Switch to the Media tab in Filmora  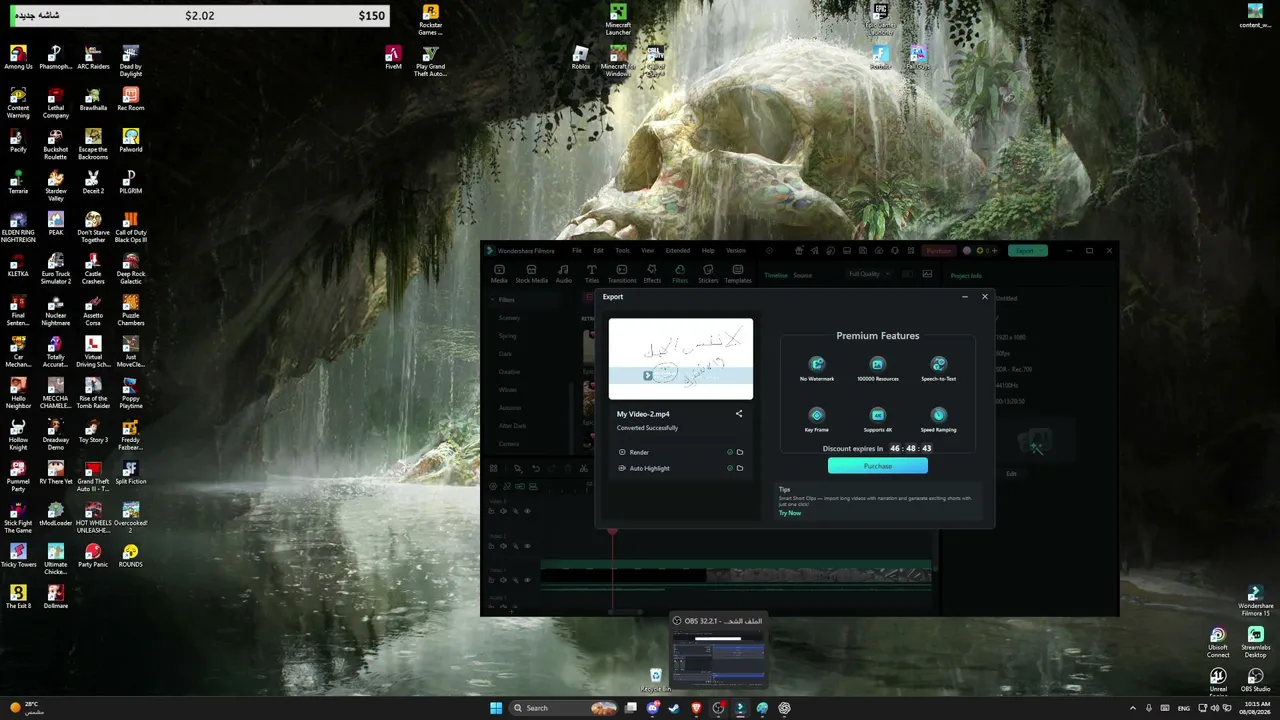point(499,273)
